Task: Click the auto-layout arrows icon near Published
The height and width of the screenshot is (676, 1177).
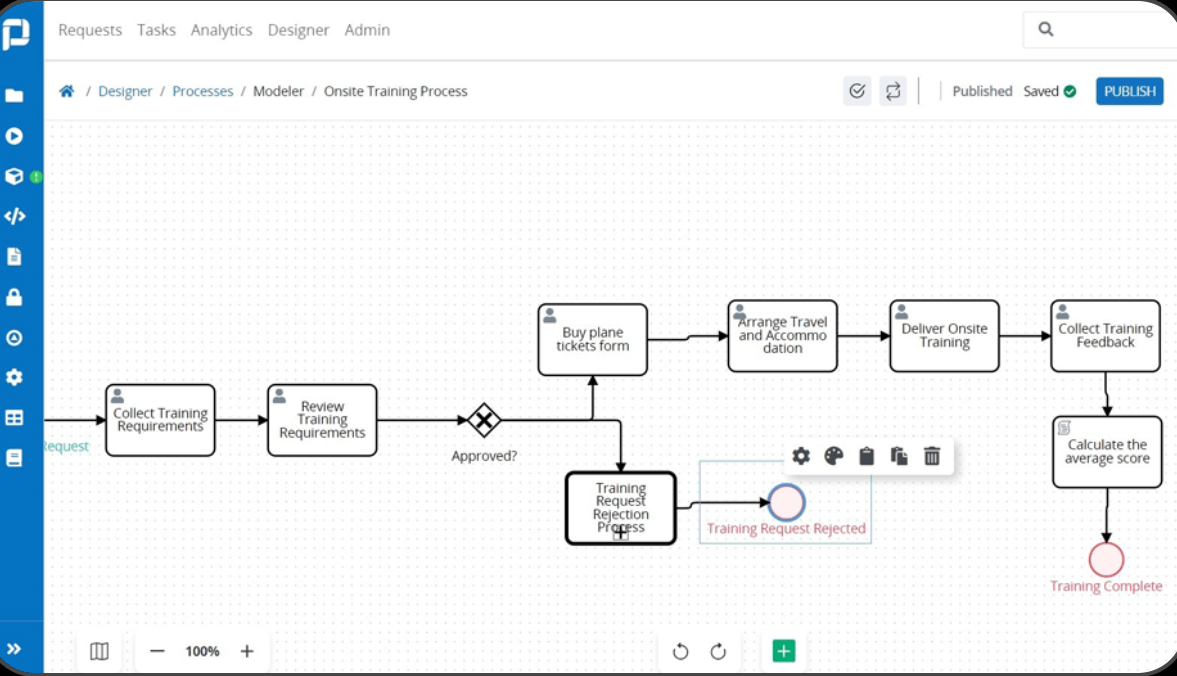Action: pos(893,90)
